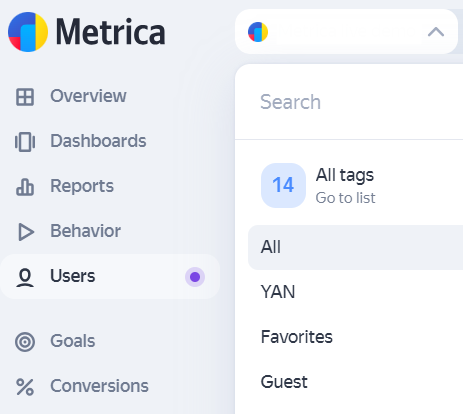Select the Behavior play triangle icon
This screenshot has height=414, width=463.
coord(26,232)
